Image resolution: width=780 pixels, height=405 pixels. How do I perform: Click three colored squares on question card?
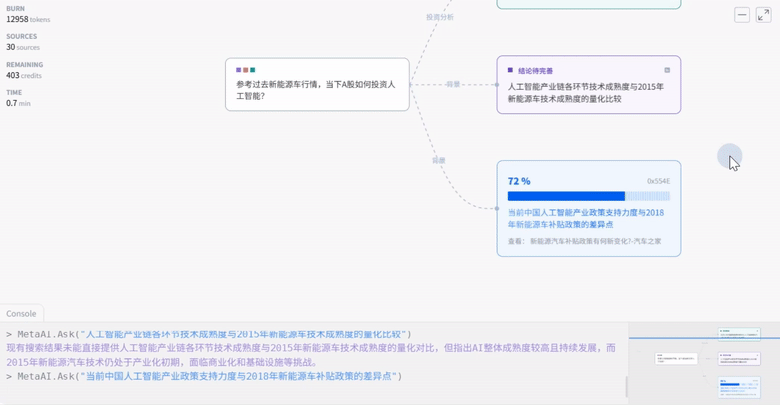246,70
